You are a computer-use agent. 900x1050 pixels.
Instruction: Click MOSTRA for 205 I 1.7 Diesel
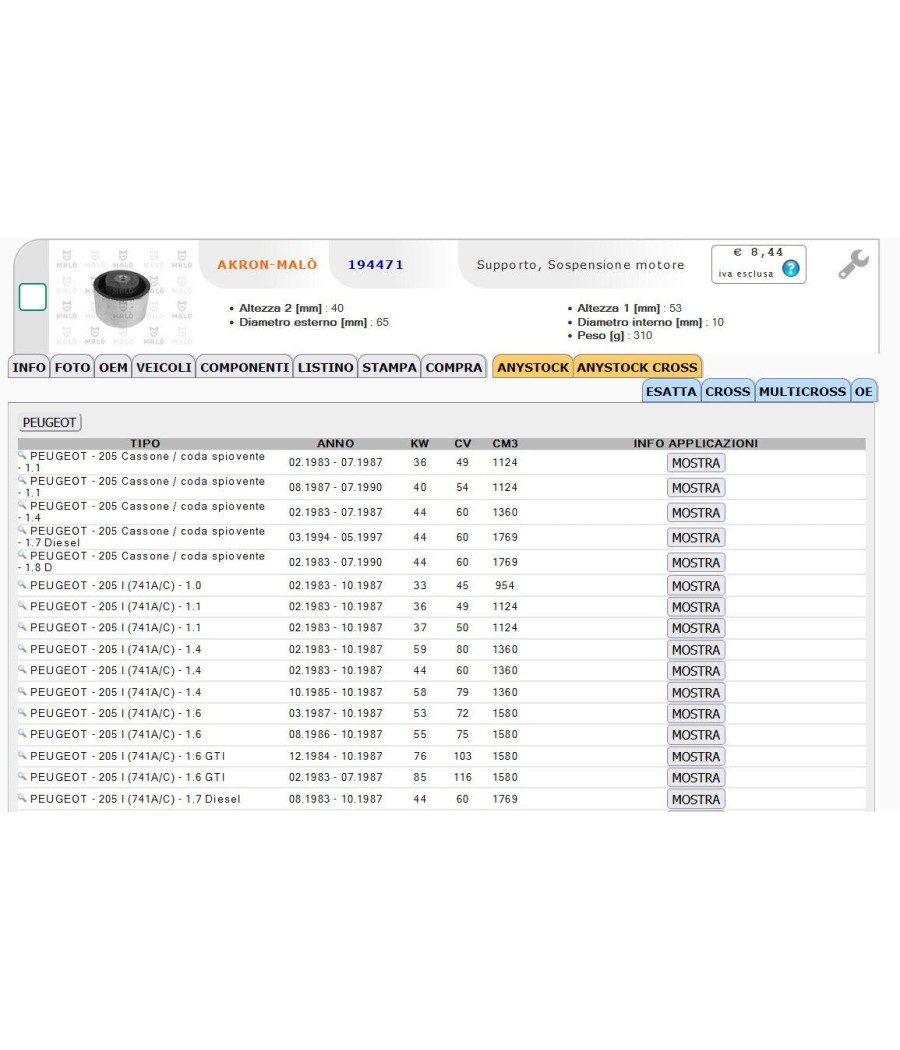point(696,799)
